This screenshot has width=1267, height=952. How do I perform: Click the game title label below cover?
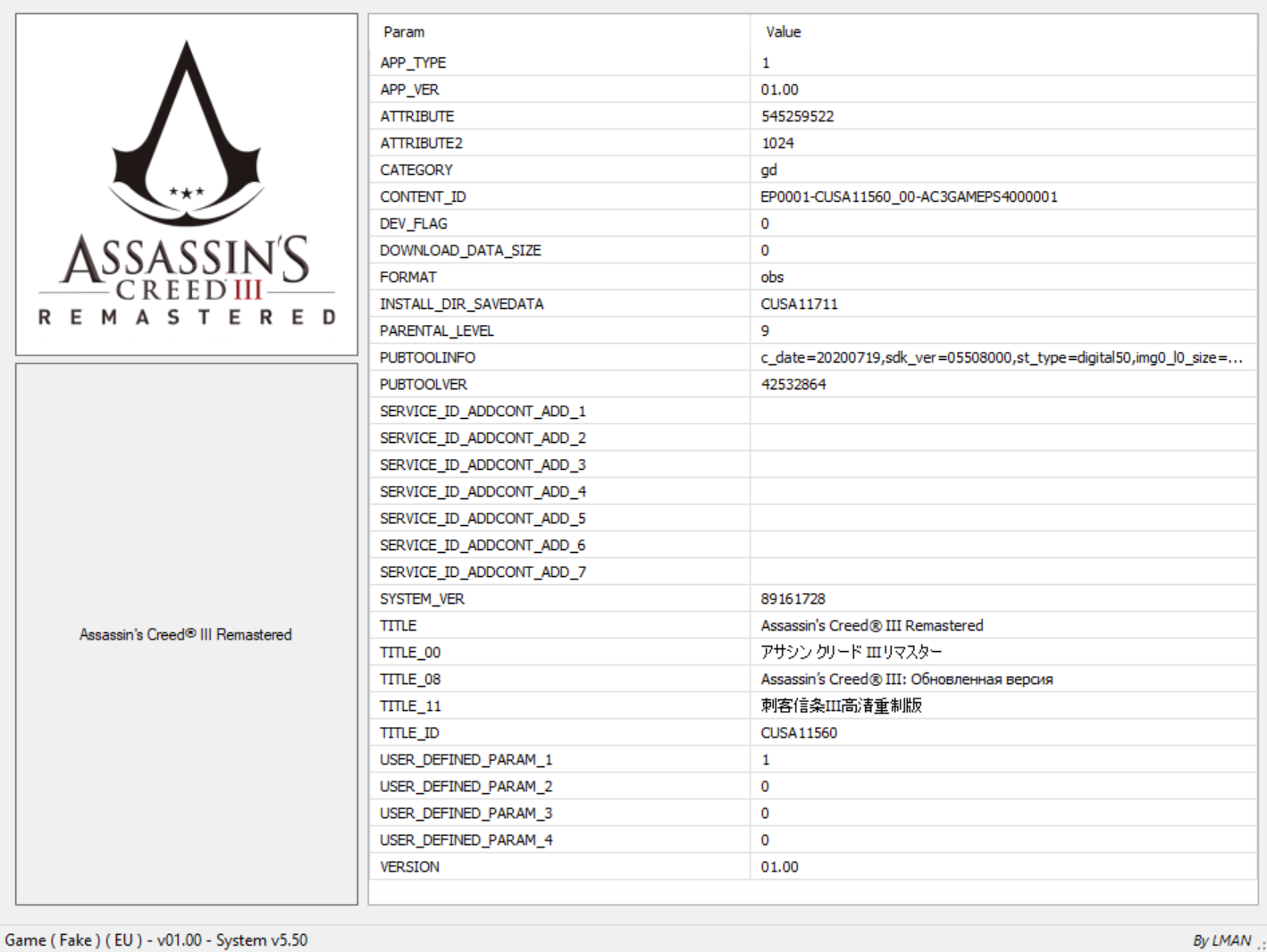click(x=186, y=634)
